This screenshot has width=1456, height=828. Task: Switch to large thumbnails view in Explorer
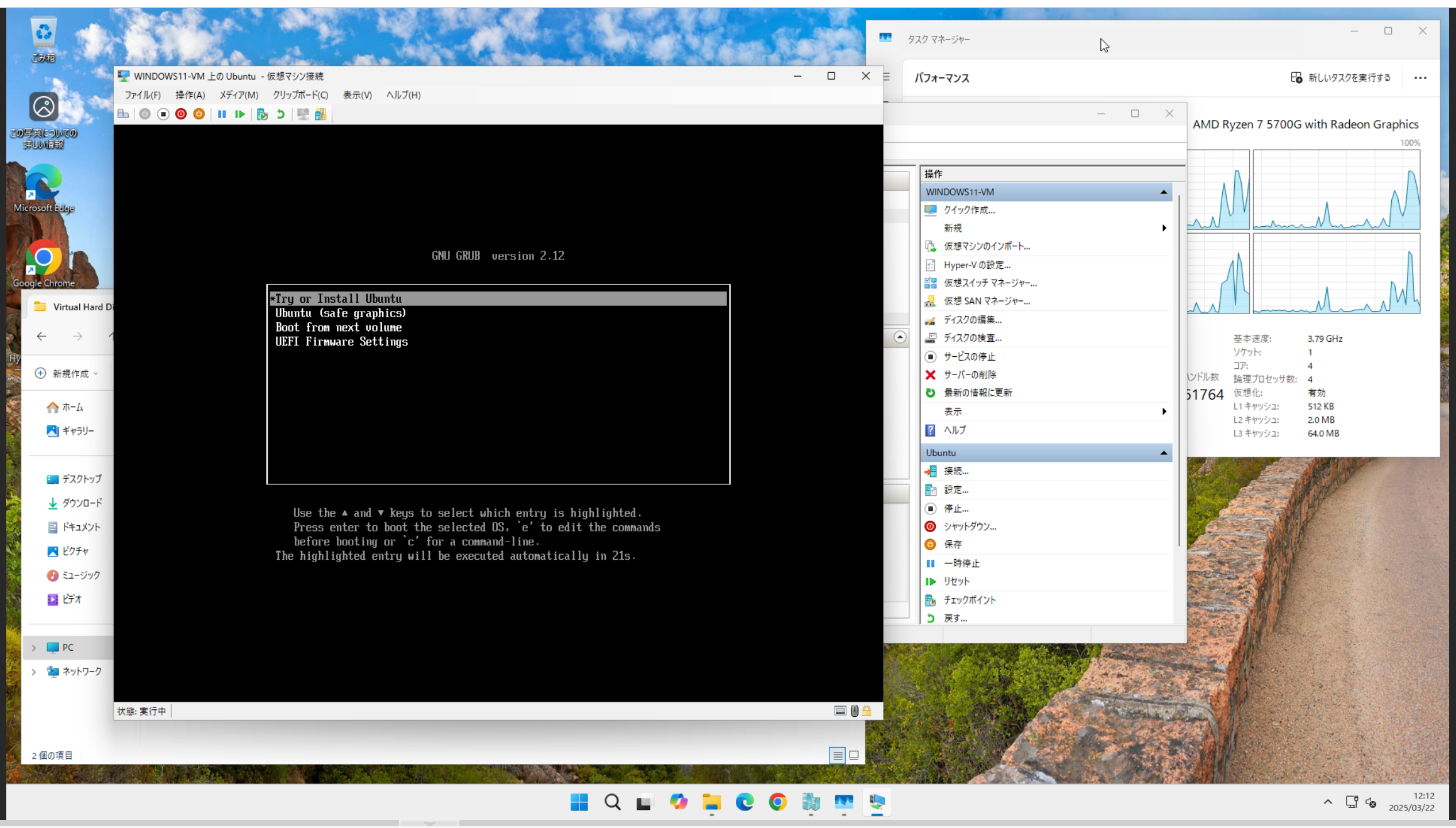coord(854,755)
